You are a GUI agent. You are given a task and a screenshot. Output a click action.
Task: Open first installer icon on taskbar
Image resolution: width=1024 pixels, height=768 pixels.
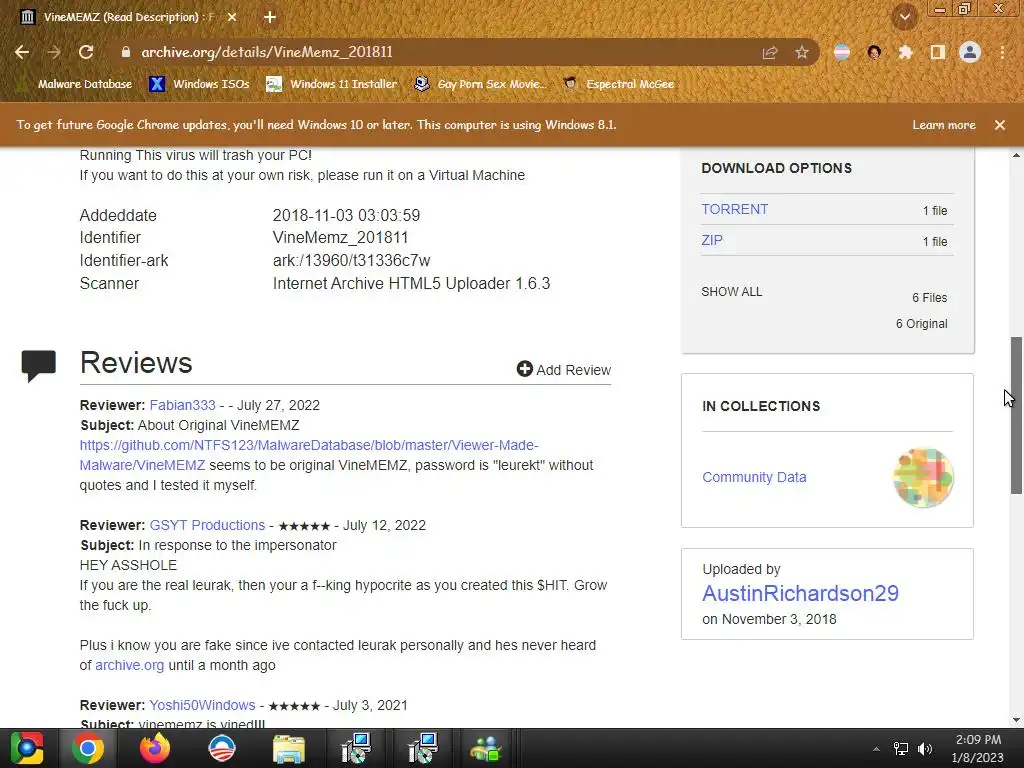pos(356,748)
